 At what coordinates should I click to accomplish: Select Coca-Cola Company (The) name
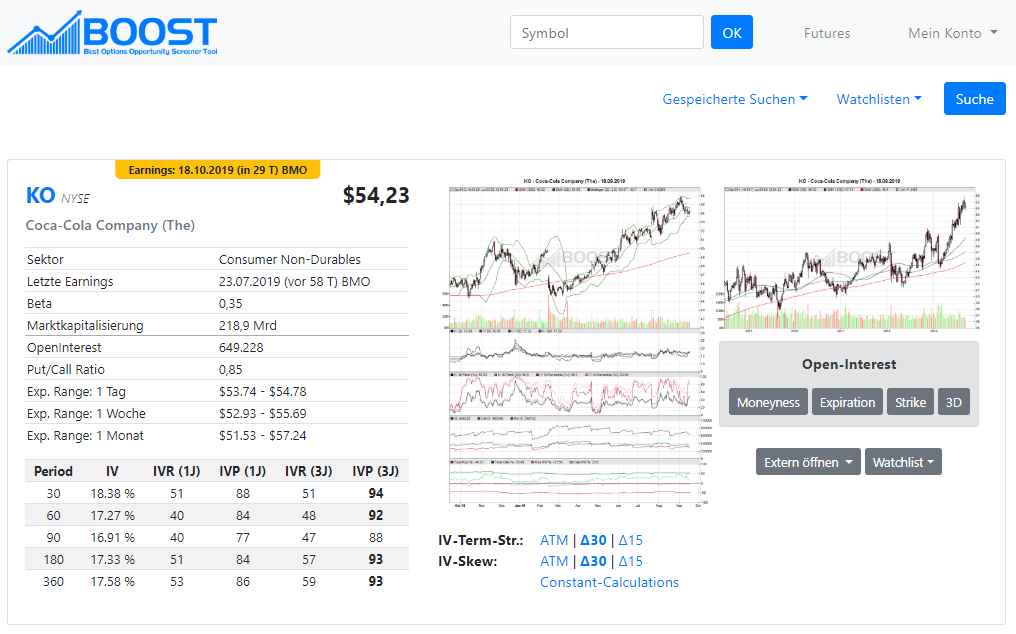(110, 225)
